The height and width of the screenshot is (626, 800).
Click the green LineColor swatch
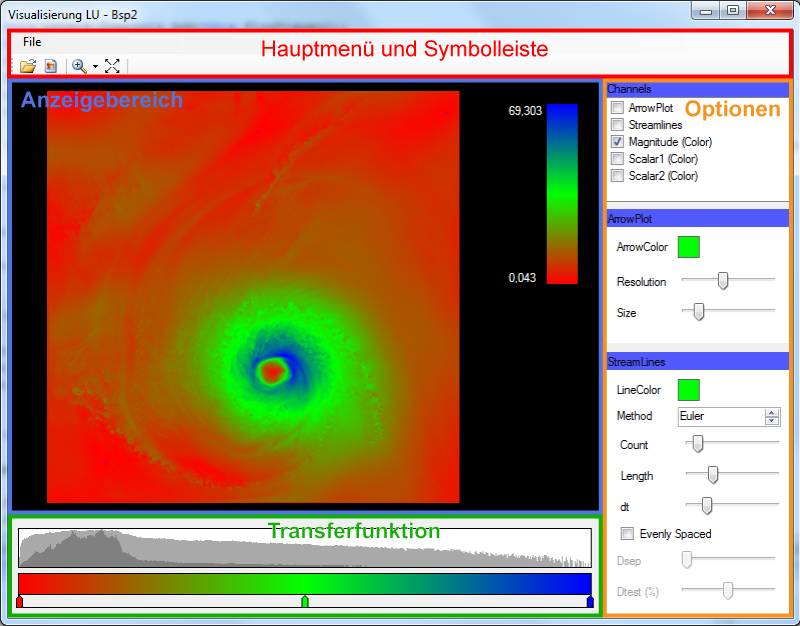[x=689, y=390]
